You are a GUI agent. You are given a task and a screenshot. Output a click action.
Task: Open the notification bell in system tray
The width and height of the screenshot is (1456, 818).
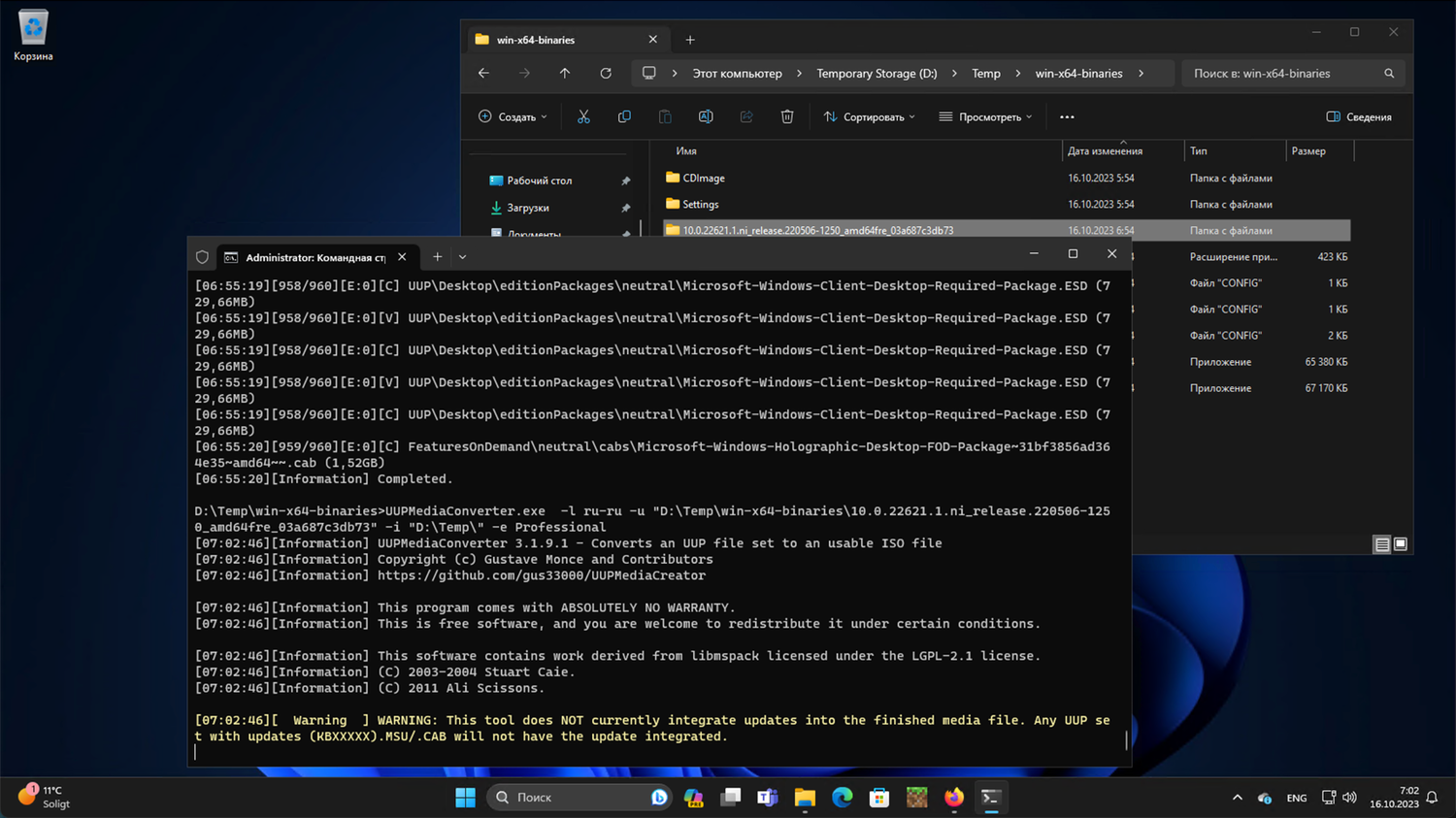(1432, 798)
